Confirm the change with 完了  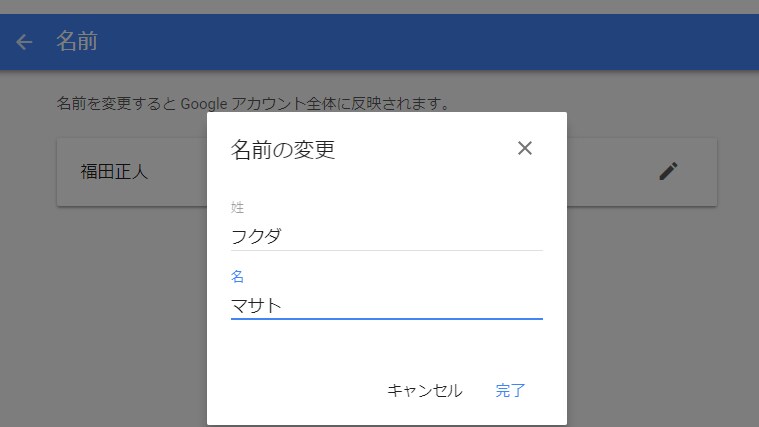click(510, 391)
